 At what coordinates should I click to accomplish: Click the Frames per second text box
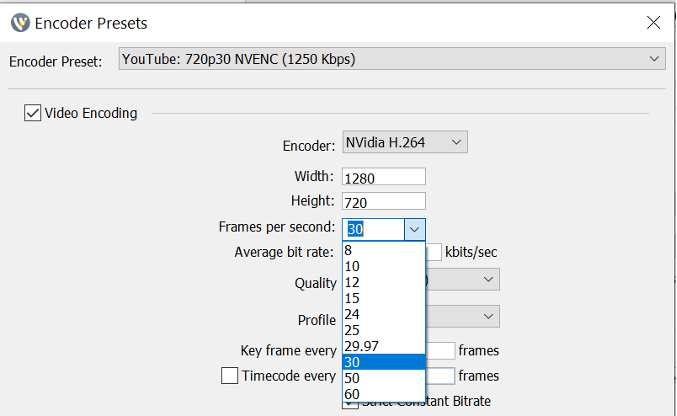pos(373,229)
